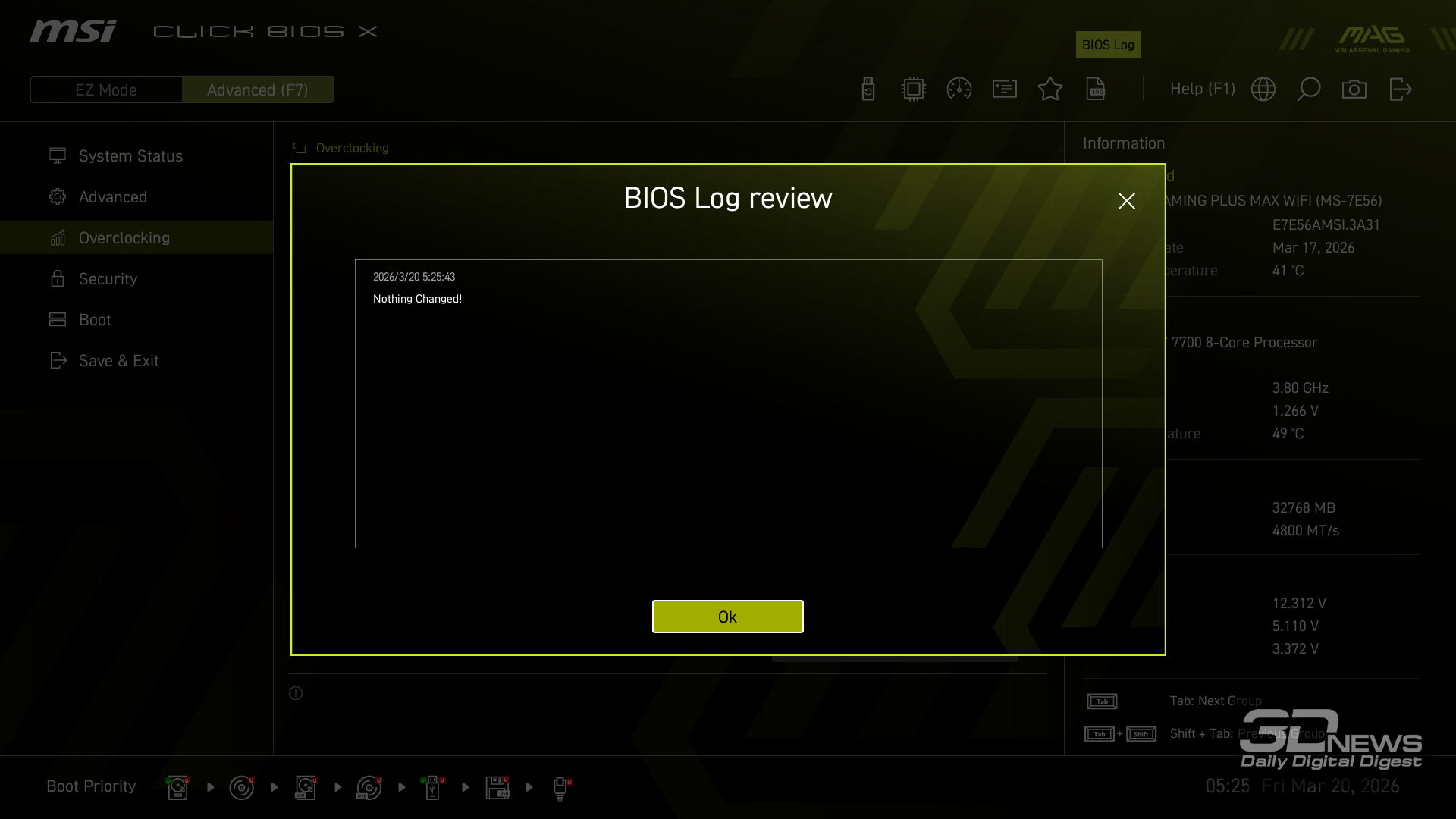This screenshot has height=819, width=1456.
Task: Open the language globe icon
Action: [1263, 89]
